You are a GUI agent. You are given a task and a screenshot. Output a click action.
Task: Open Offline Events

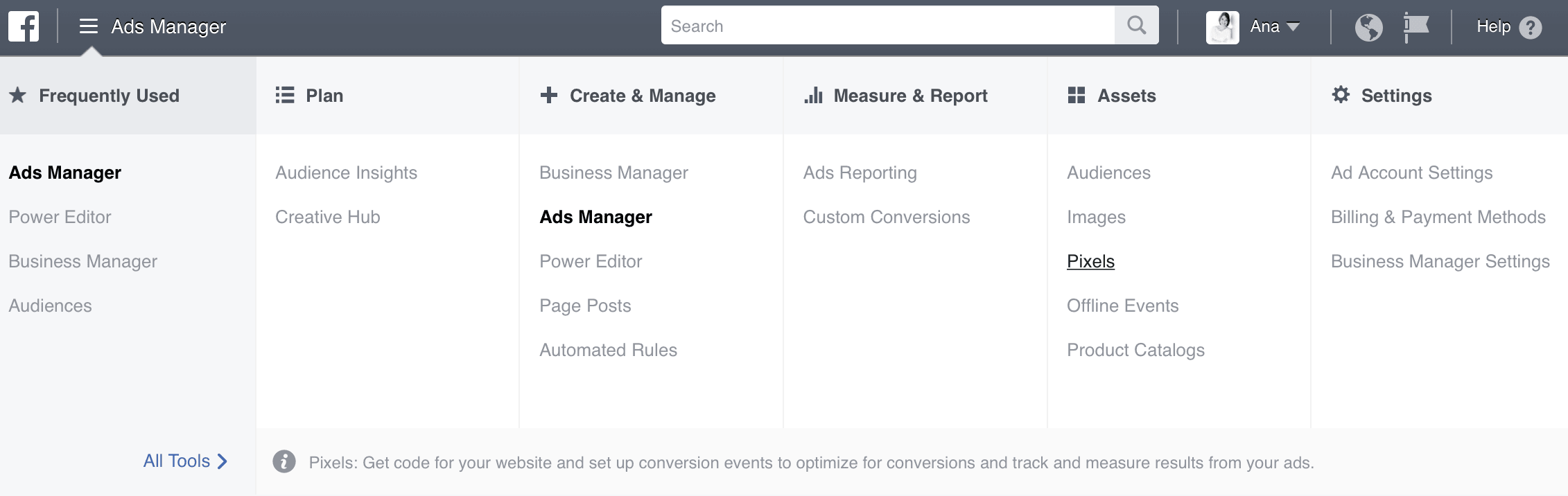click(1123, 305)
